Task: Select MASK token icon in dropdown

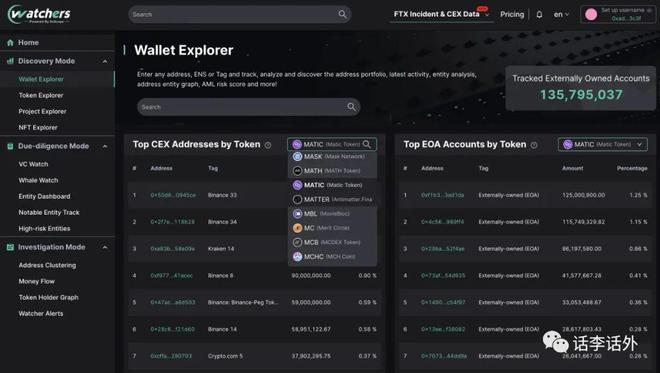Action: click(297, 156)
